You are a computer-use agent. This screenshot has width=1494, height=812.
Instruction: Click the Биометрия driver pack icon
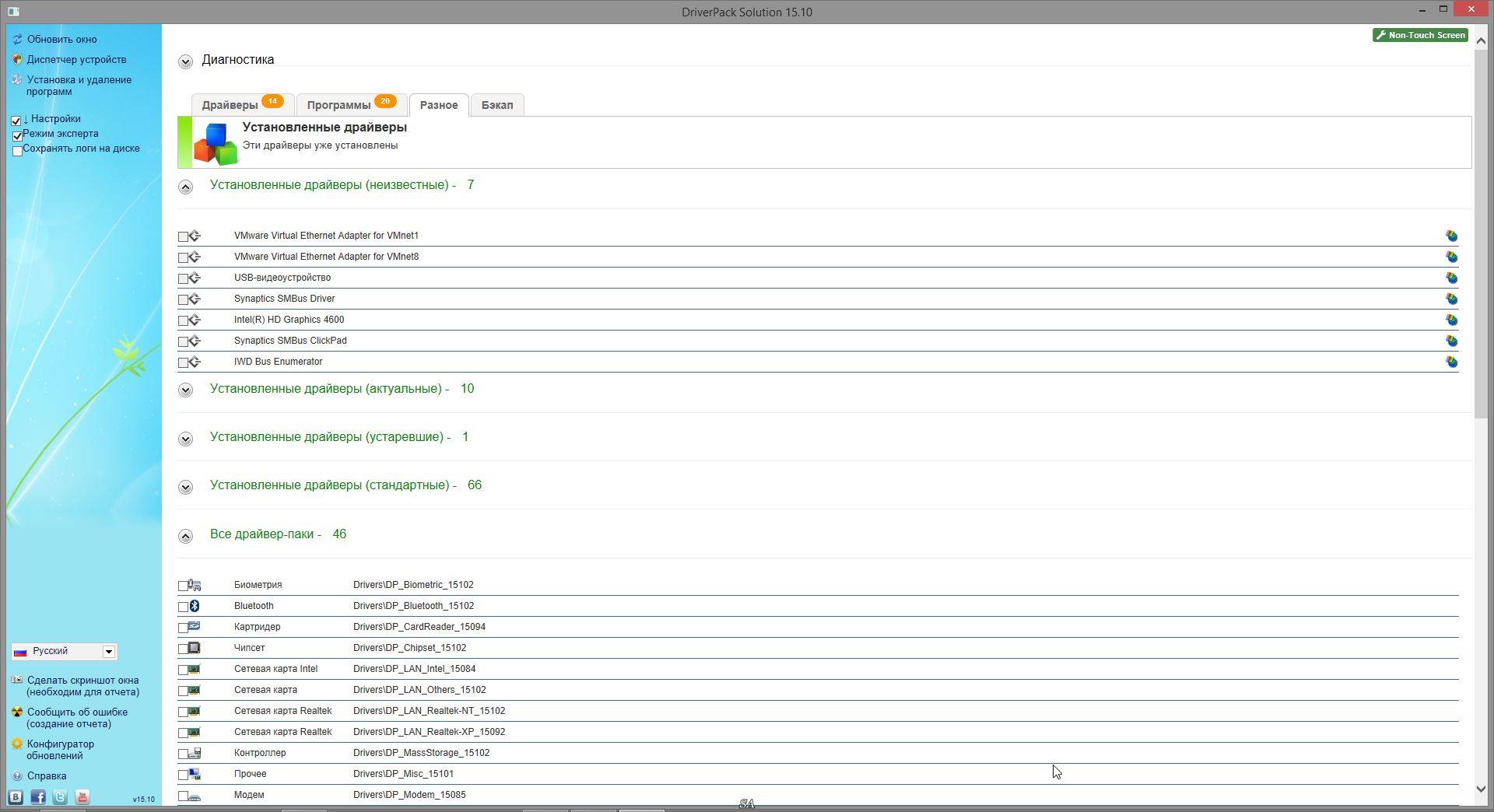195,585
